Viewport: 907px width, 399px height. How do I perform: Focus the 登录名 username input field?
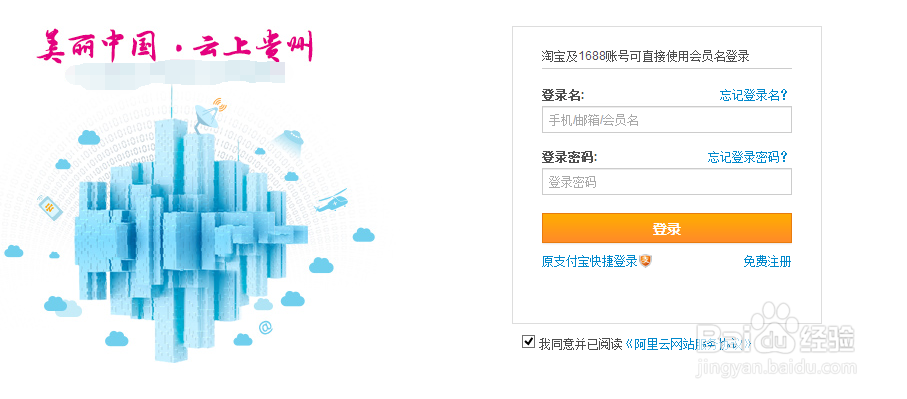pos(666,120)
